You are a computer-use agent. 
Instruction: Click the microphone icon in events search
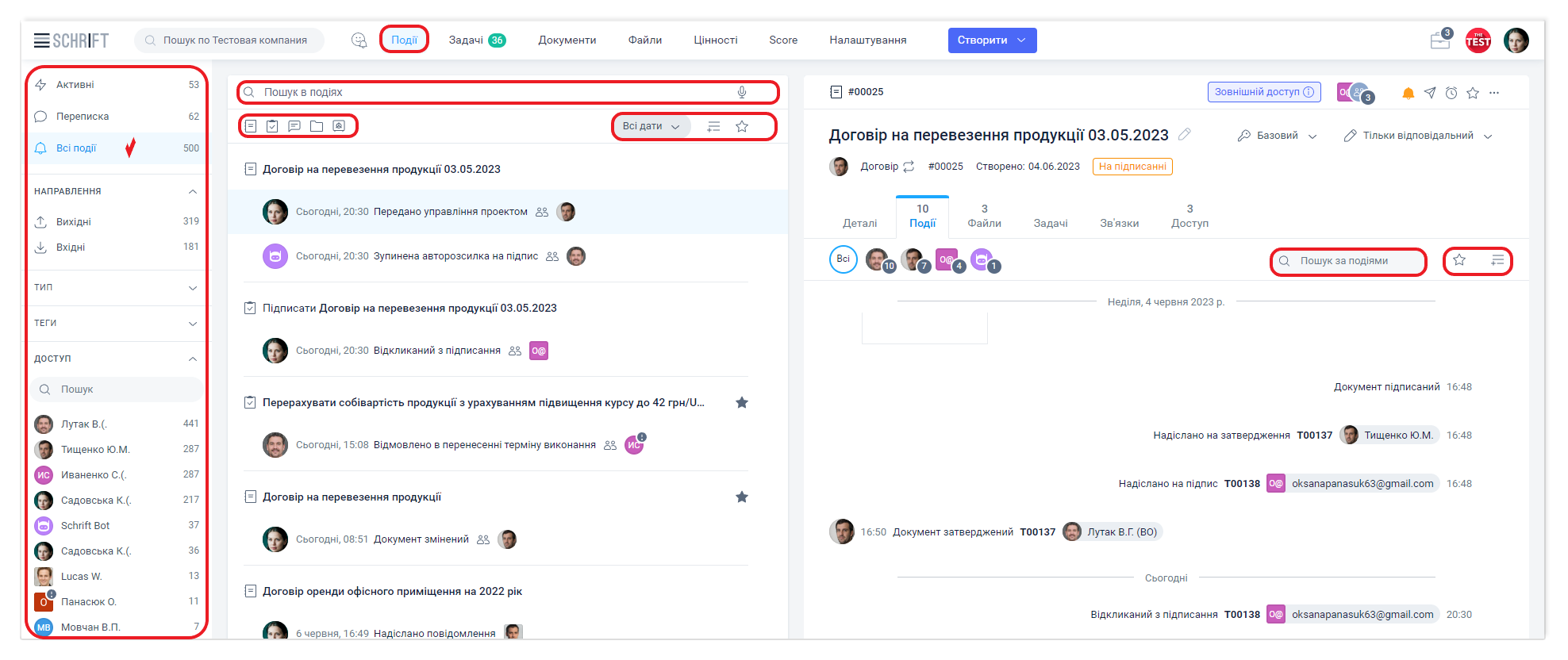point(742,92)
